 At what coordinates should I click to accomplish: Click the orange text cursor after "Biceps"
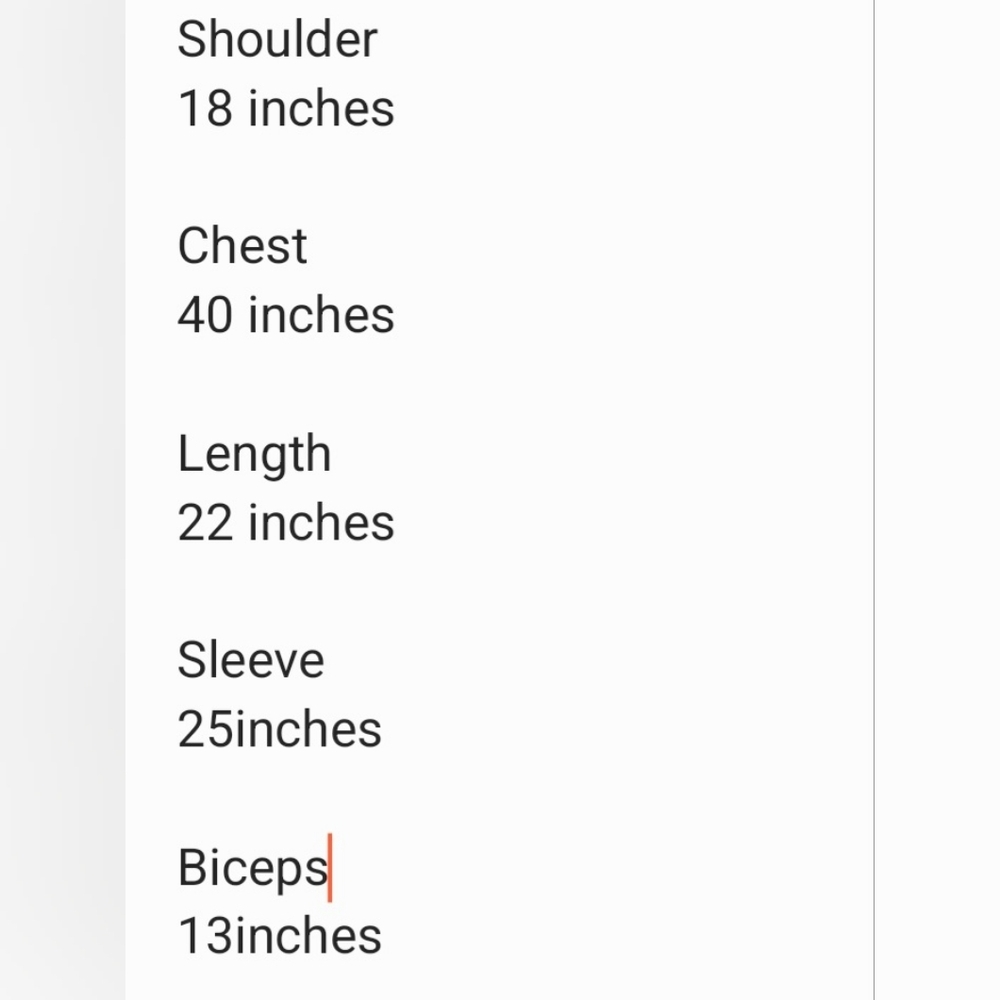click(x=330, y=867)
